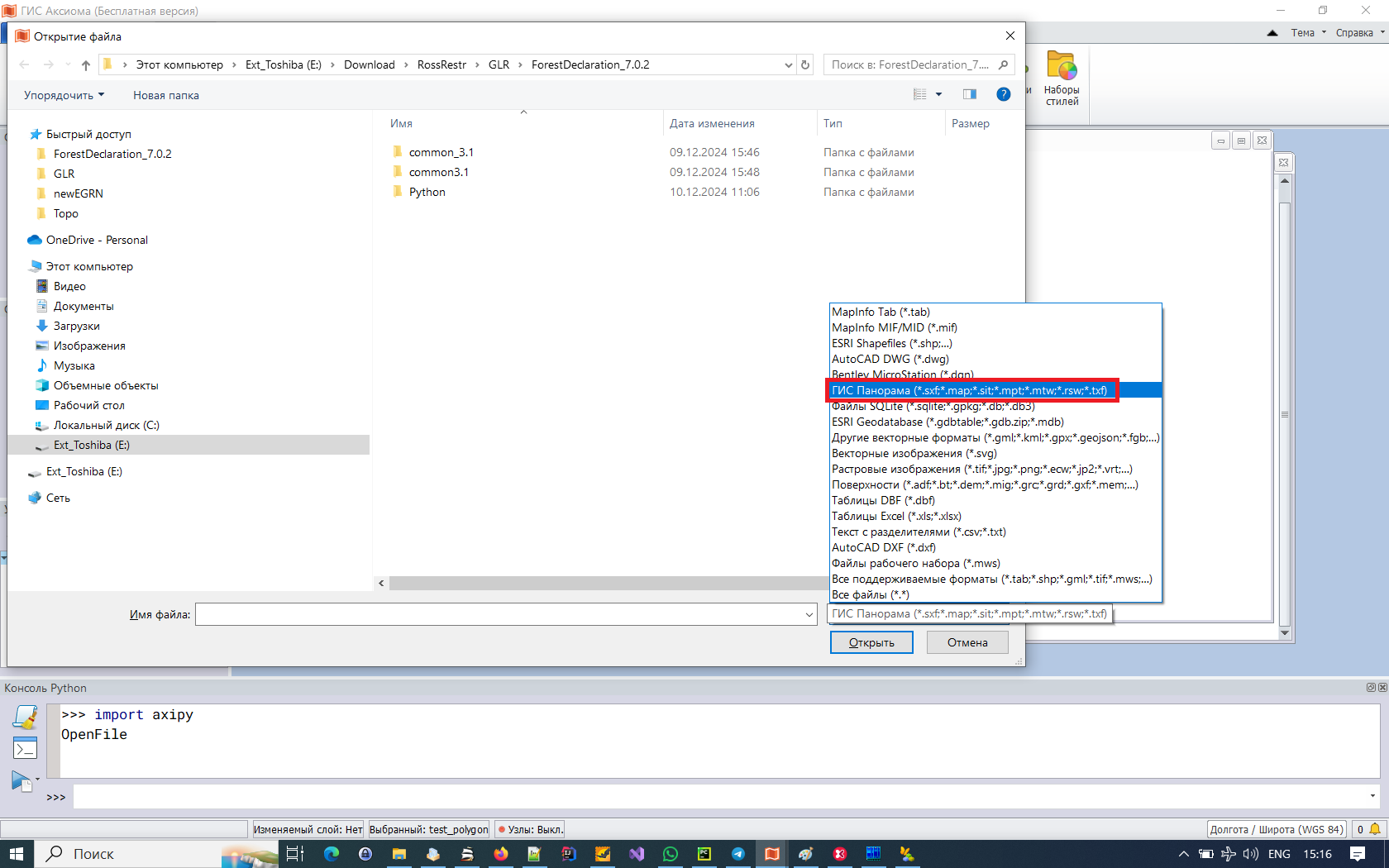The width and height of the screenshot is (1389, 868).
Task: Click the Открыть button
Action: click(x=871, y=642)
